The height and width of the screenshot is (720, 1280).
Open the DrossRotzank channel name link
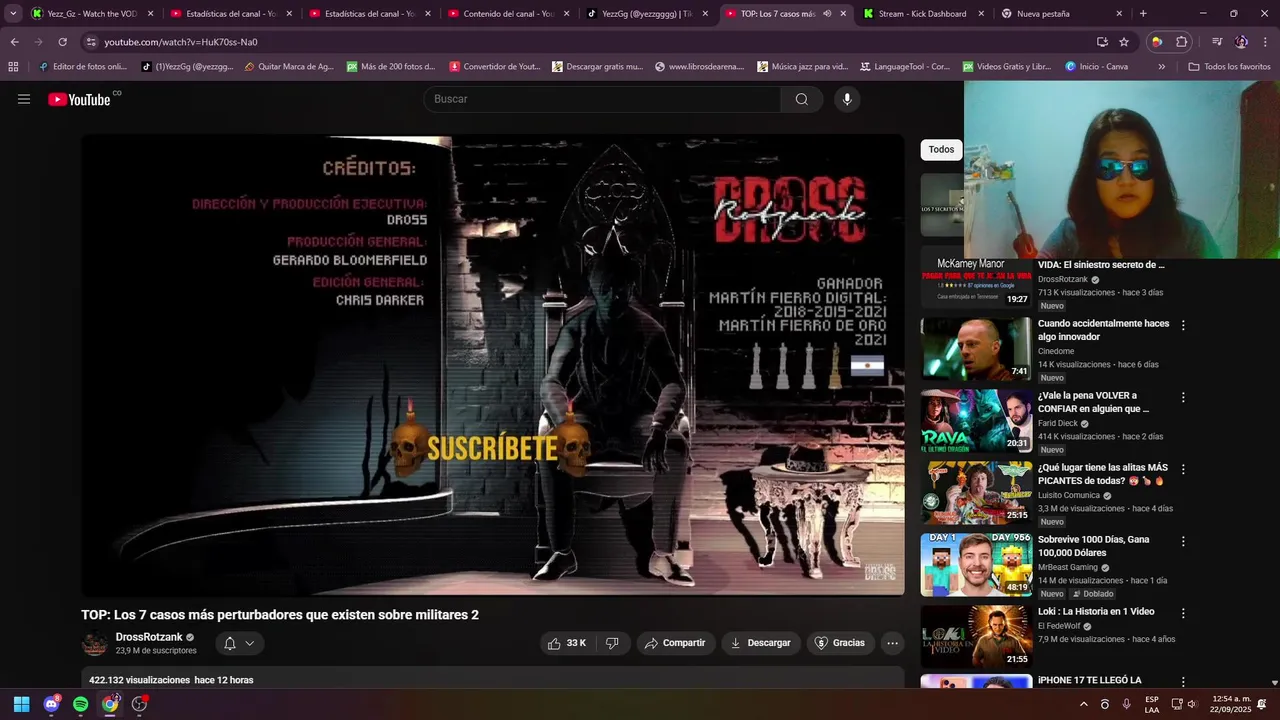pos(149,637)
